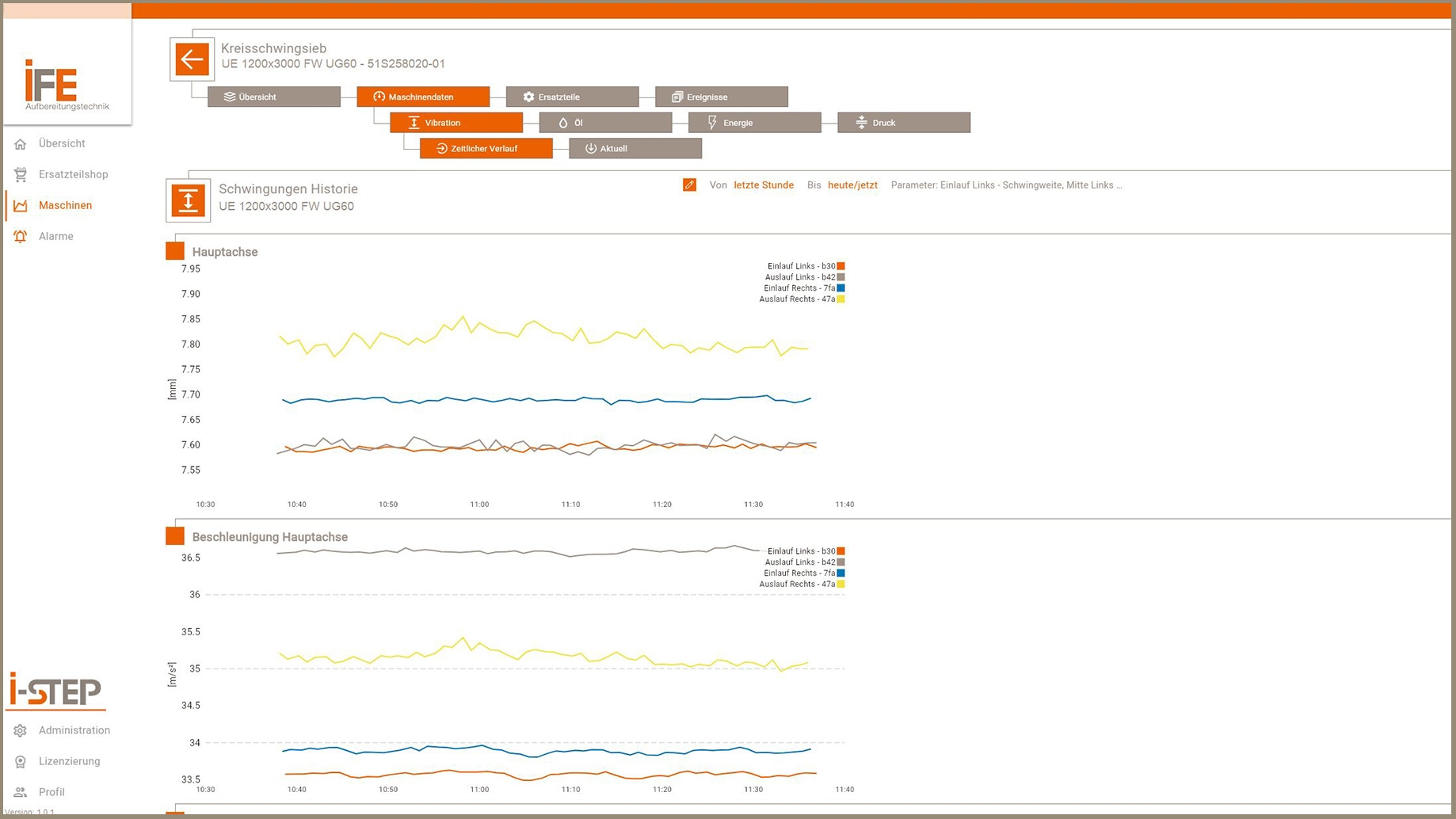Open the 'letzte Stunde' start time selector
The image size is (1456, 819).
(763, 185)
